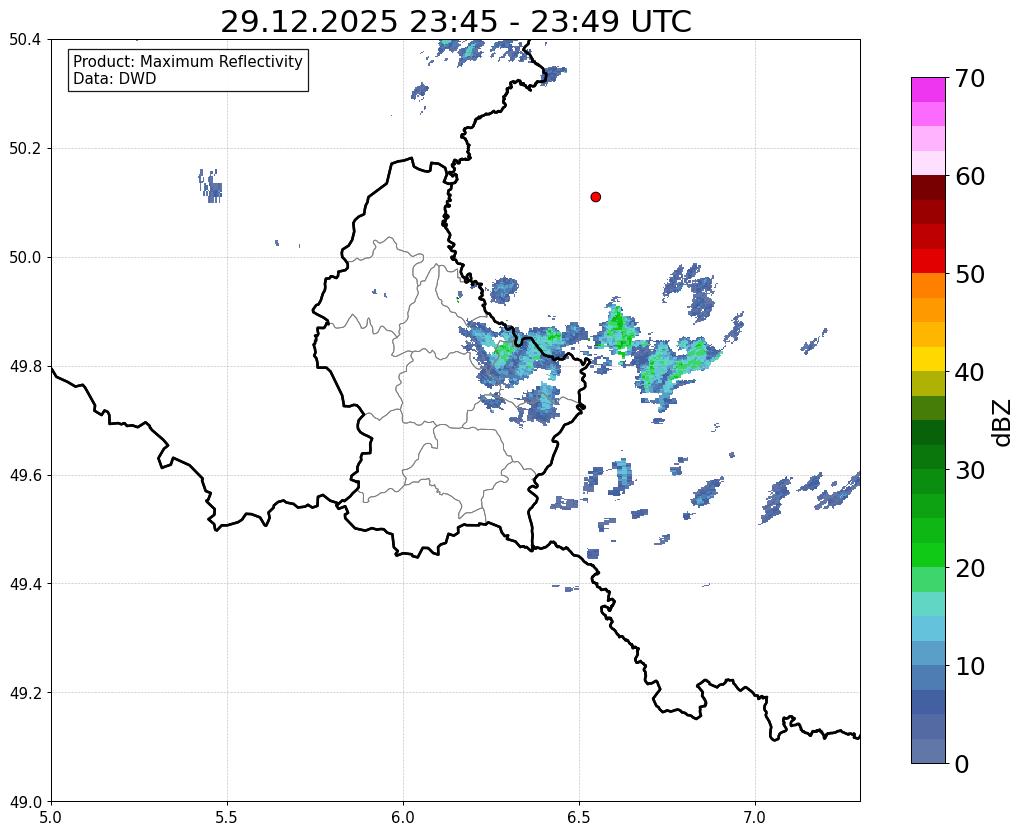
Task: Click the Product: Maximum Reflectivity label
Action: click(188, 61)
